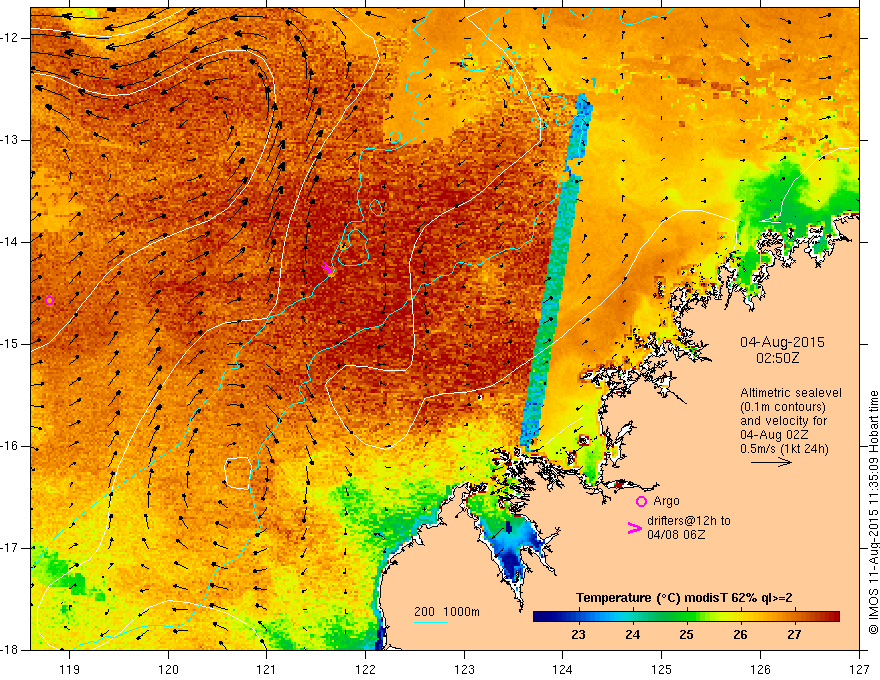Click the longitude label 119
The height and width of the screenshot is (680, 880).
coord(70,669)
